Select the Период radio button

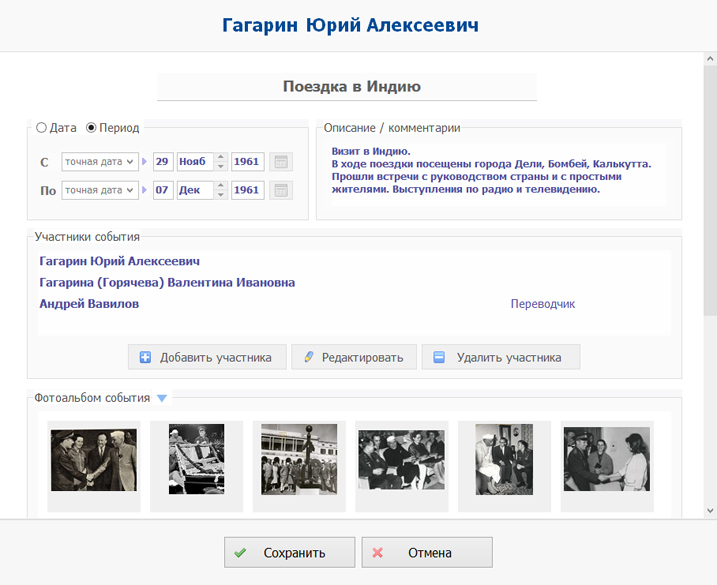[91, 128]
